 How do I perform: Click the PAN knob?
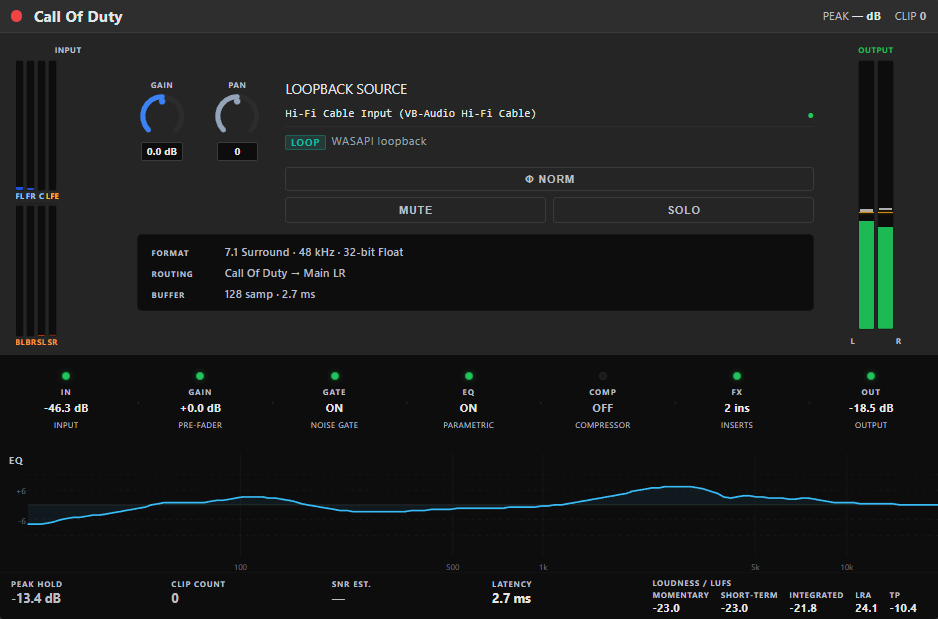click(237, 115)
